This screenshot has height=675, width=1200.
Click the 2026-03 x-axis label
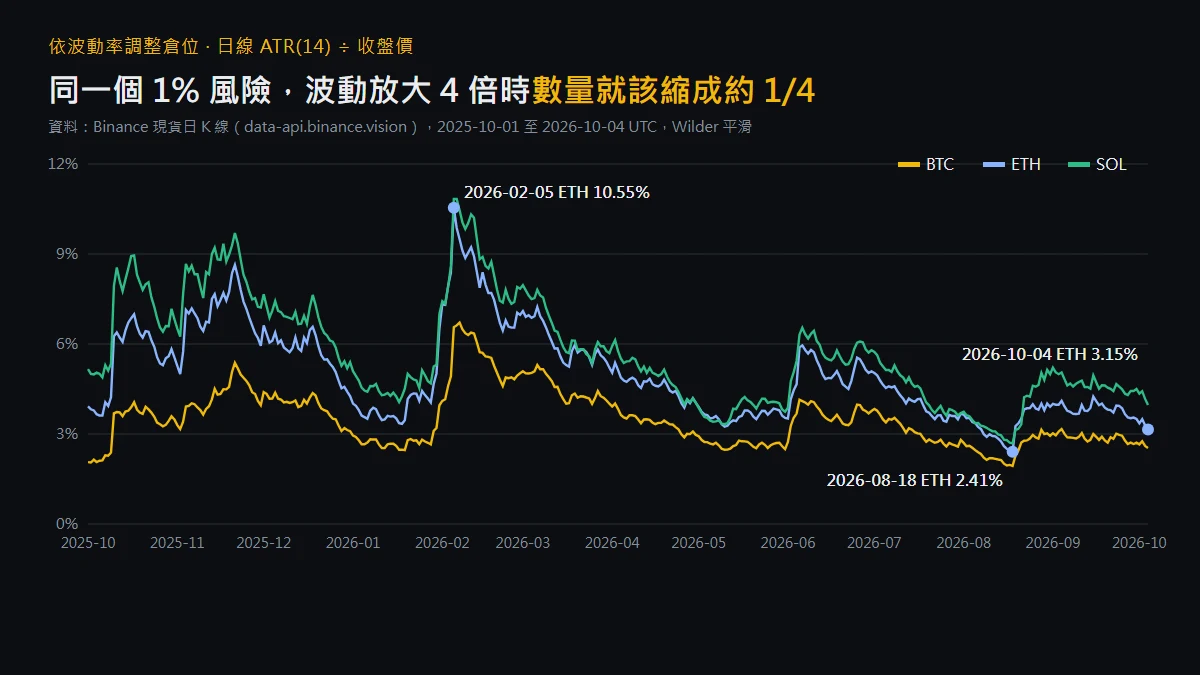(x=523, y=543)
